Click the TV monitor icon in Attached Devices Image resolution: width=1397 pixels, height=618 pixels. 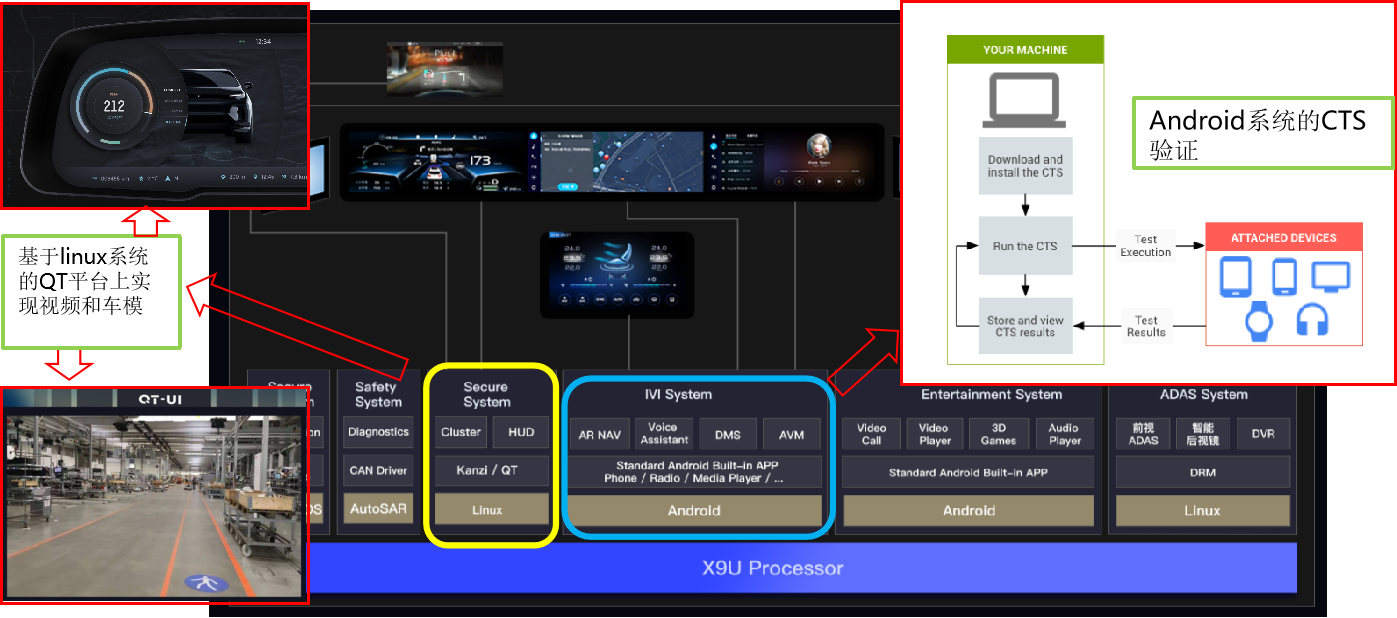1331,276
